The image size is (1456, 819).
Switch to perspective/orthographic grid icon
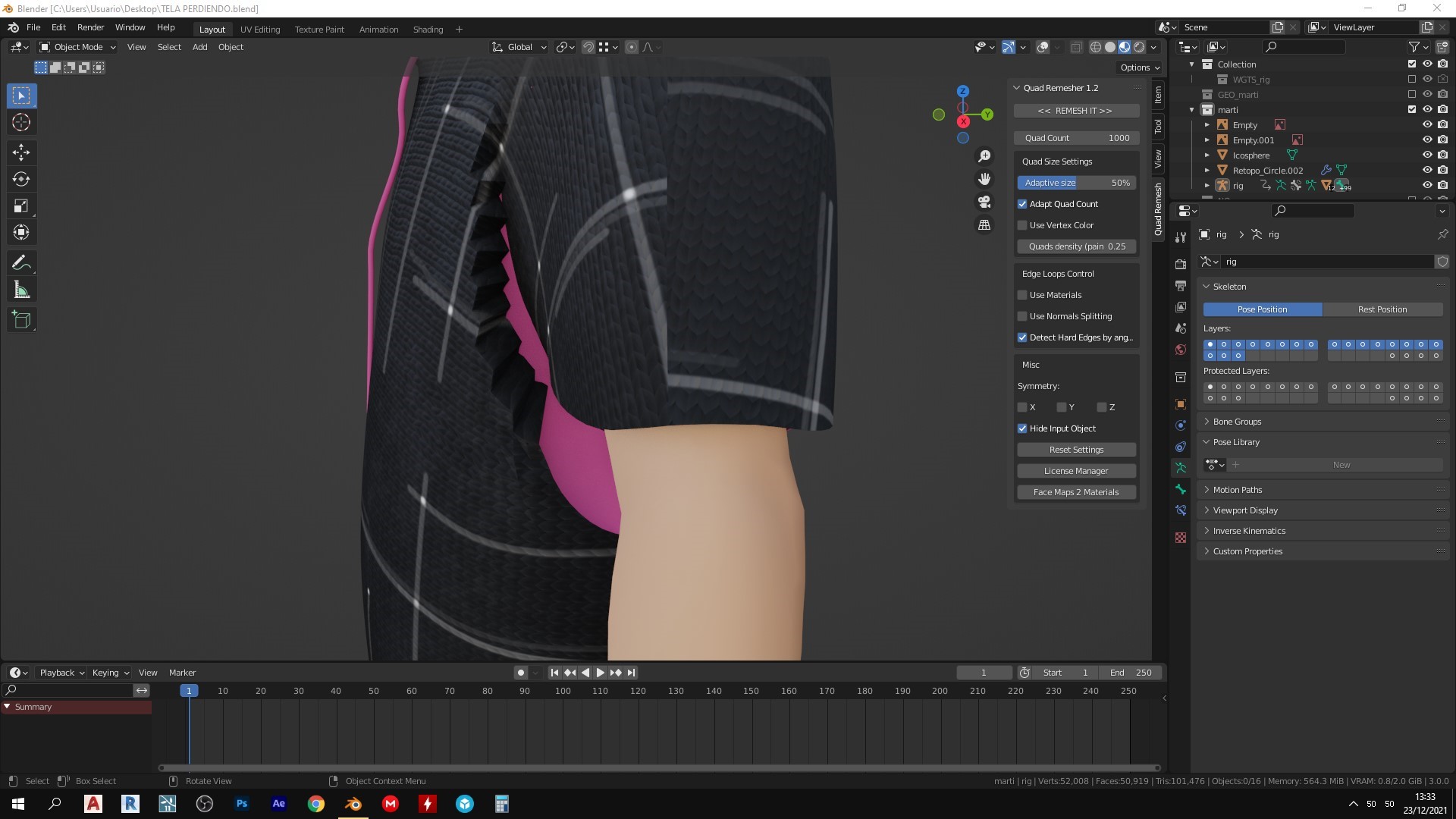click(984, 225)
